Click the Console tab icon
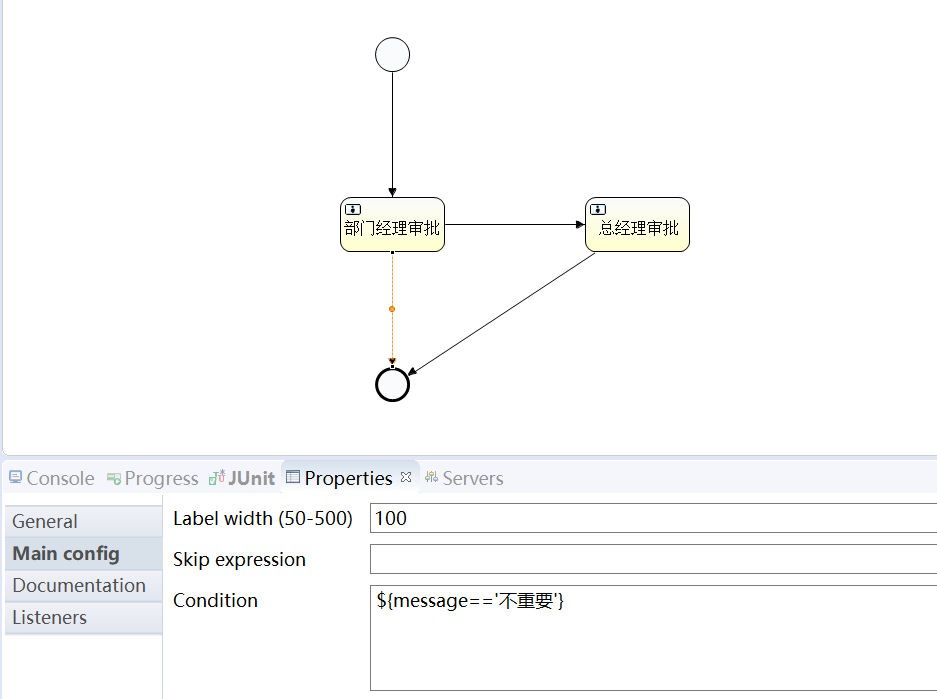Image resolution: width=937 pixels, height=699 pixels. pos(16,477)
